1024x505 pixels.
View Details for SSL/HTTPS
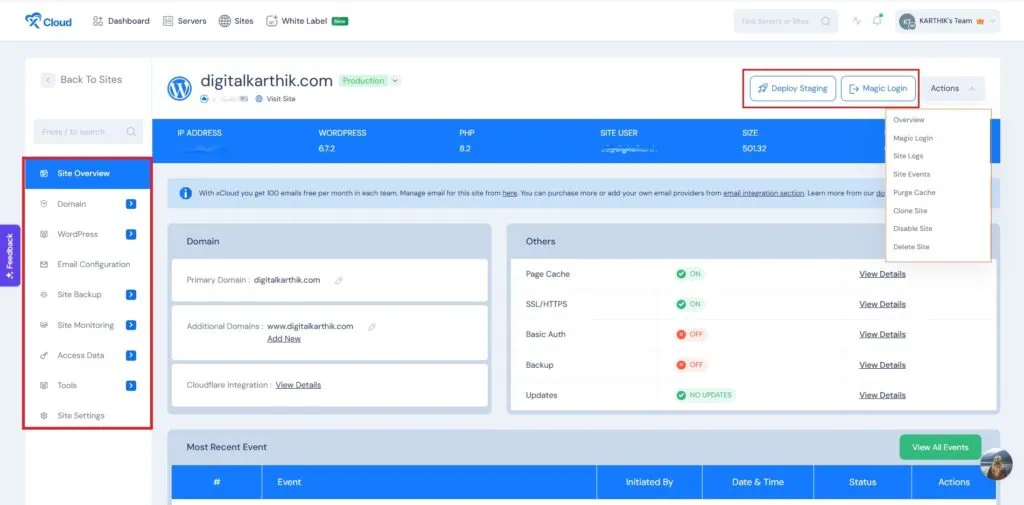pos(882,304)
